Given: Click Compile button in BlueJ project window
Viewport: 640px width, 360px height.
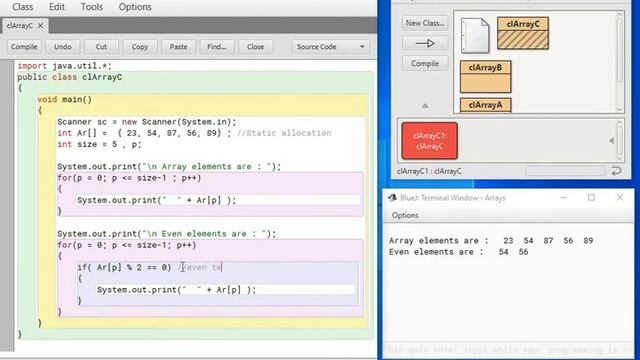Looking at the screenshot, I should [425, 64].
